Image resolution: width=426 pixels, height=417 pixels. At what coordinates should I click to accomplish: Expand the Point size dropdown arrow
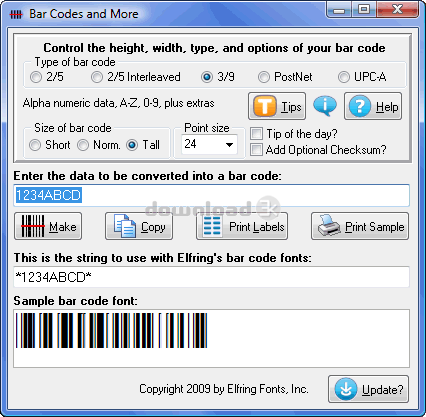229,145
